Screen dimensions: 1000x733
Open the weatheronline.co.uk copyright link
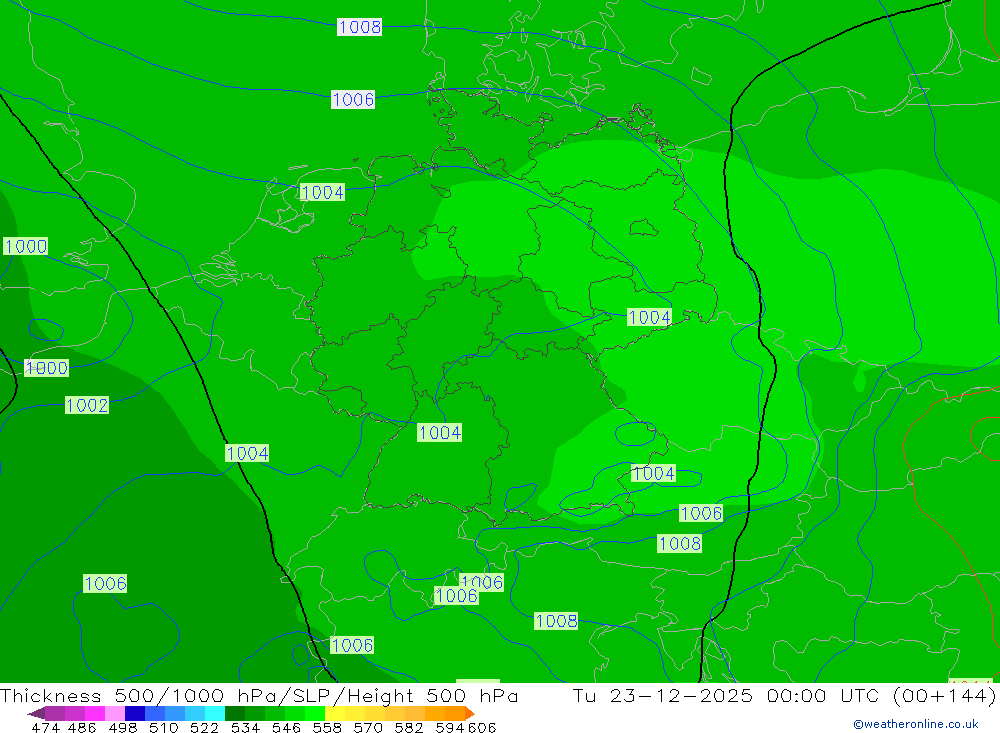coord(916,724)
